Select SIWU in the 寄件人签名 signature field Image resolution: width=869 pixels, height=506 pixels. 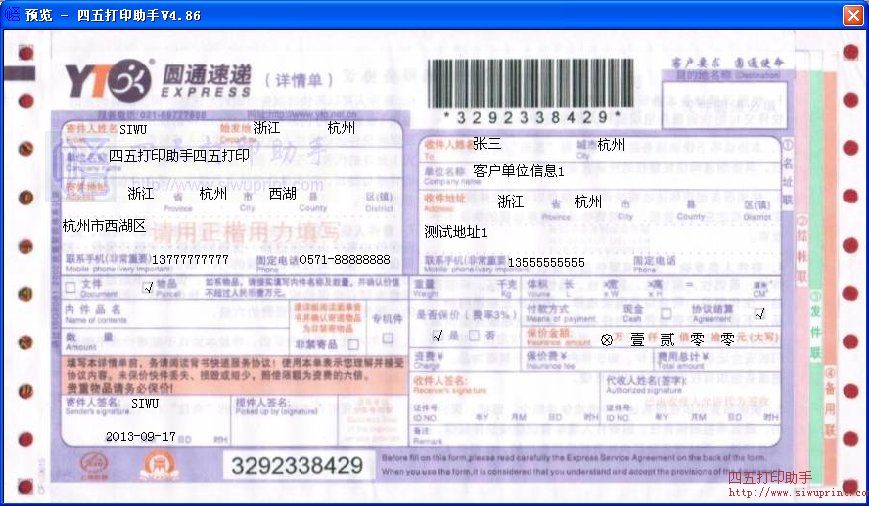(145, 403)
